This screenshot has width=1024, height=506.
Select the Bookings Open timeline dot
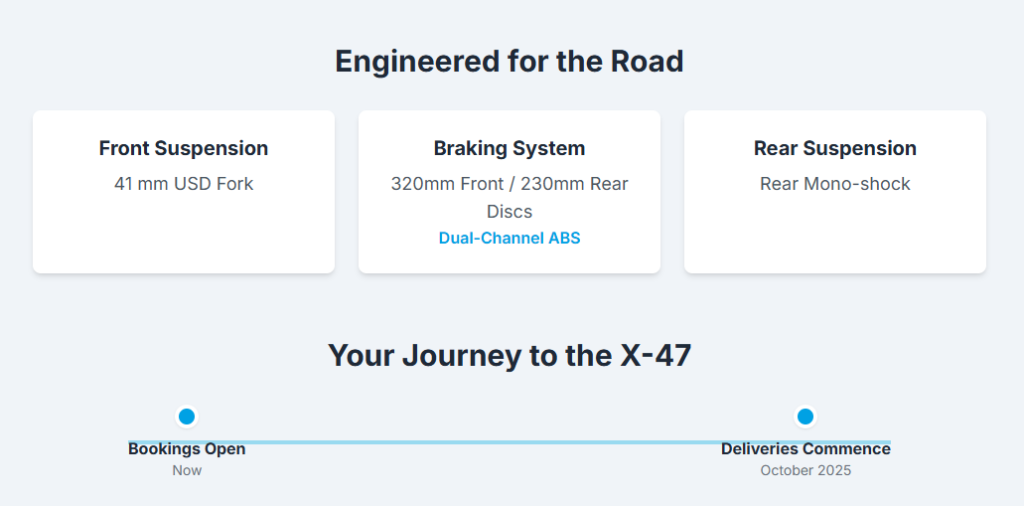click(186, 416)
